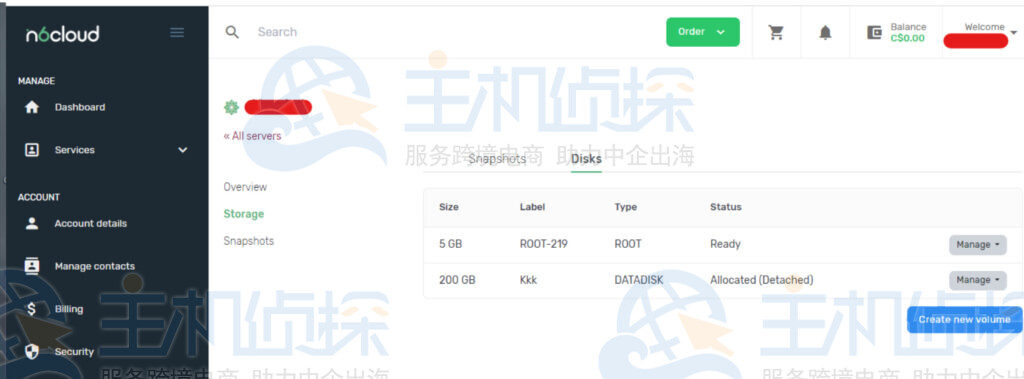
Task: Click the C$0.00 balance amount
Action: tap(908, 38)
